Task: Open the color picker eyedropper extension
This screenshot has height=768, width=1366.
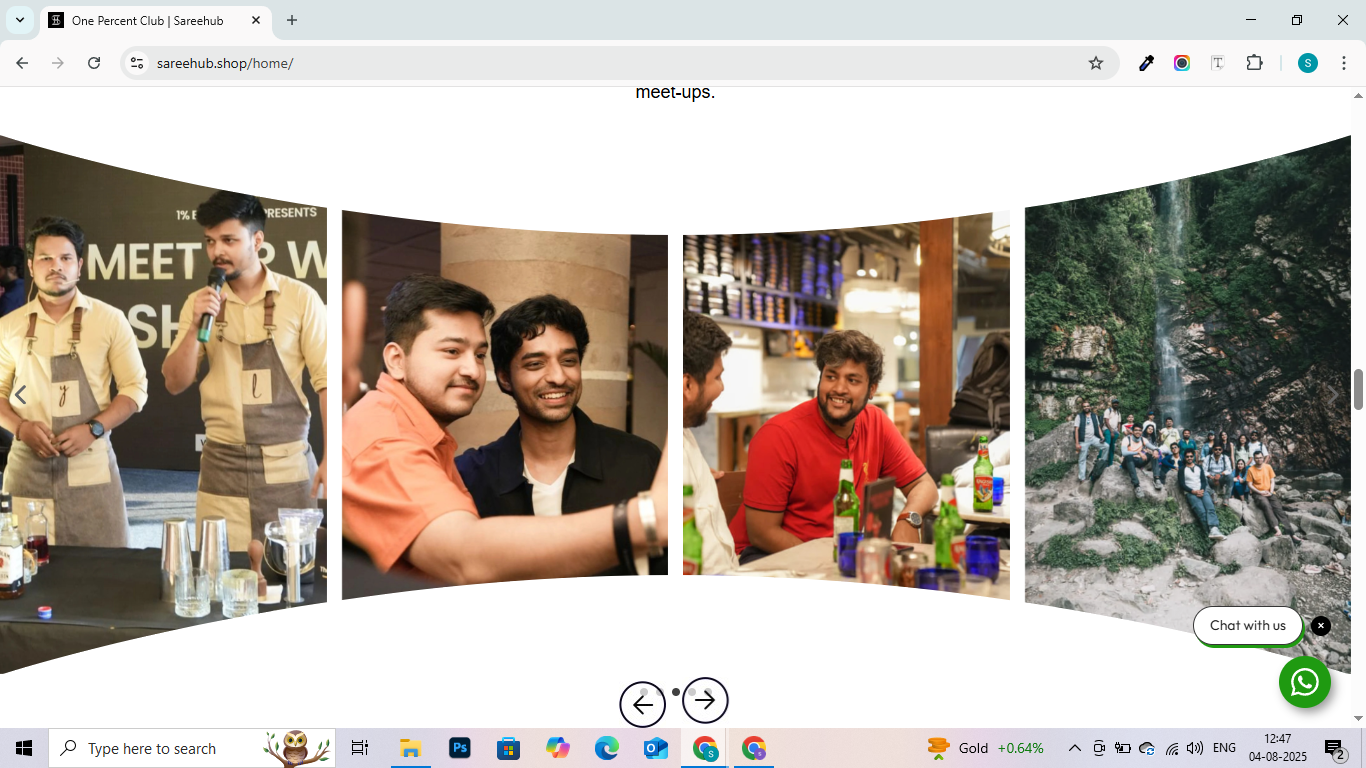Action: (1147, 63)
